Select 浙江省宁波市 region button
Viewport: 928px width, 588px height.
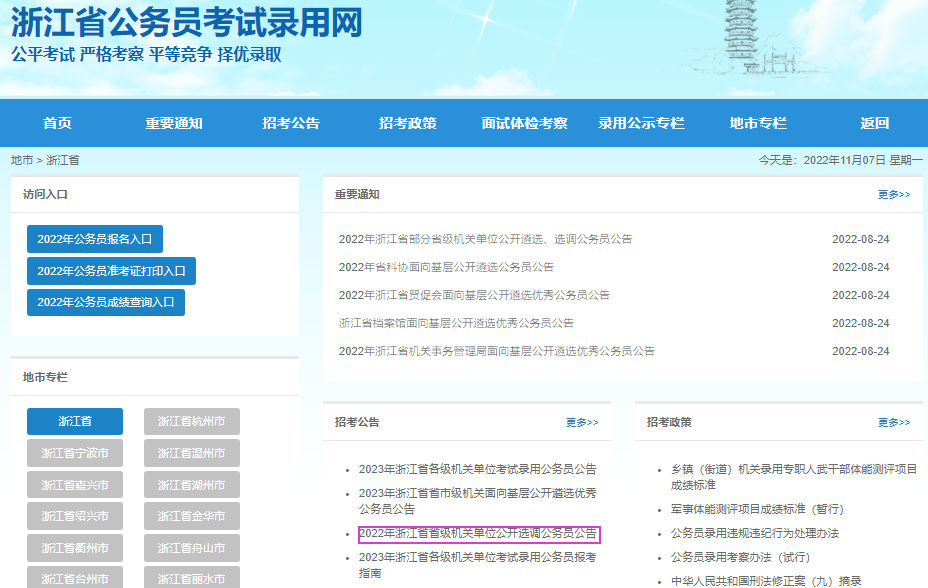tap(75, 453)
